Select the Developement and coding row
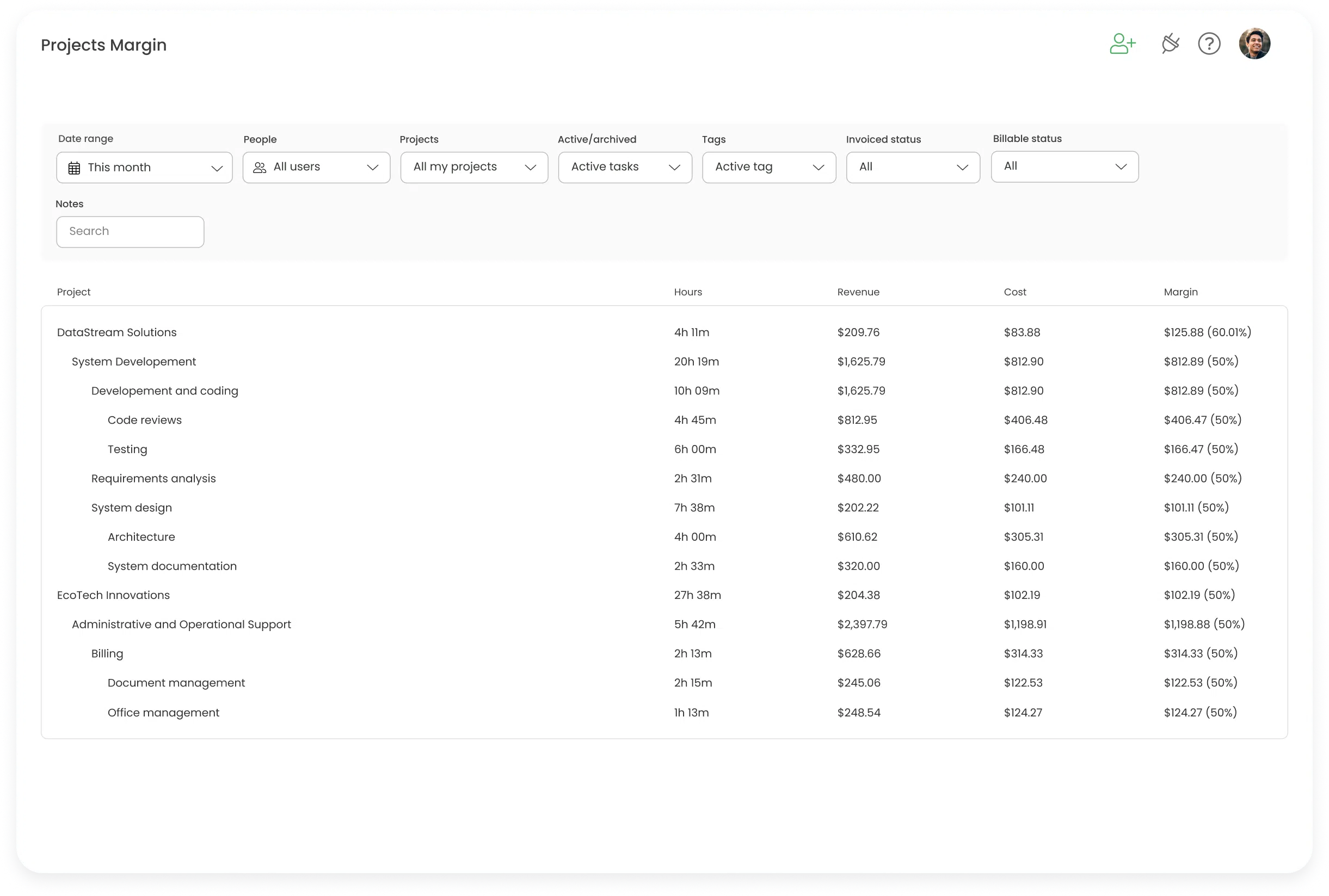This screenshot has width=1329, height=896. 664,391
